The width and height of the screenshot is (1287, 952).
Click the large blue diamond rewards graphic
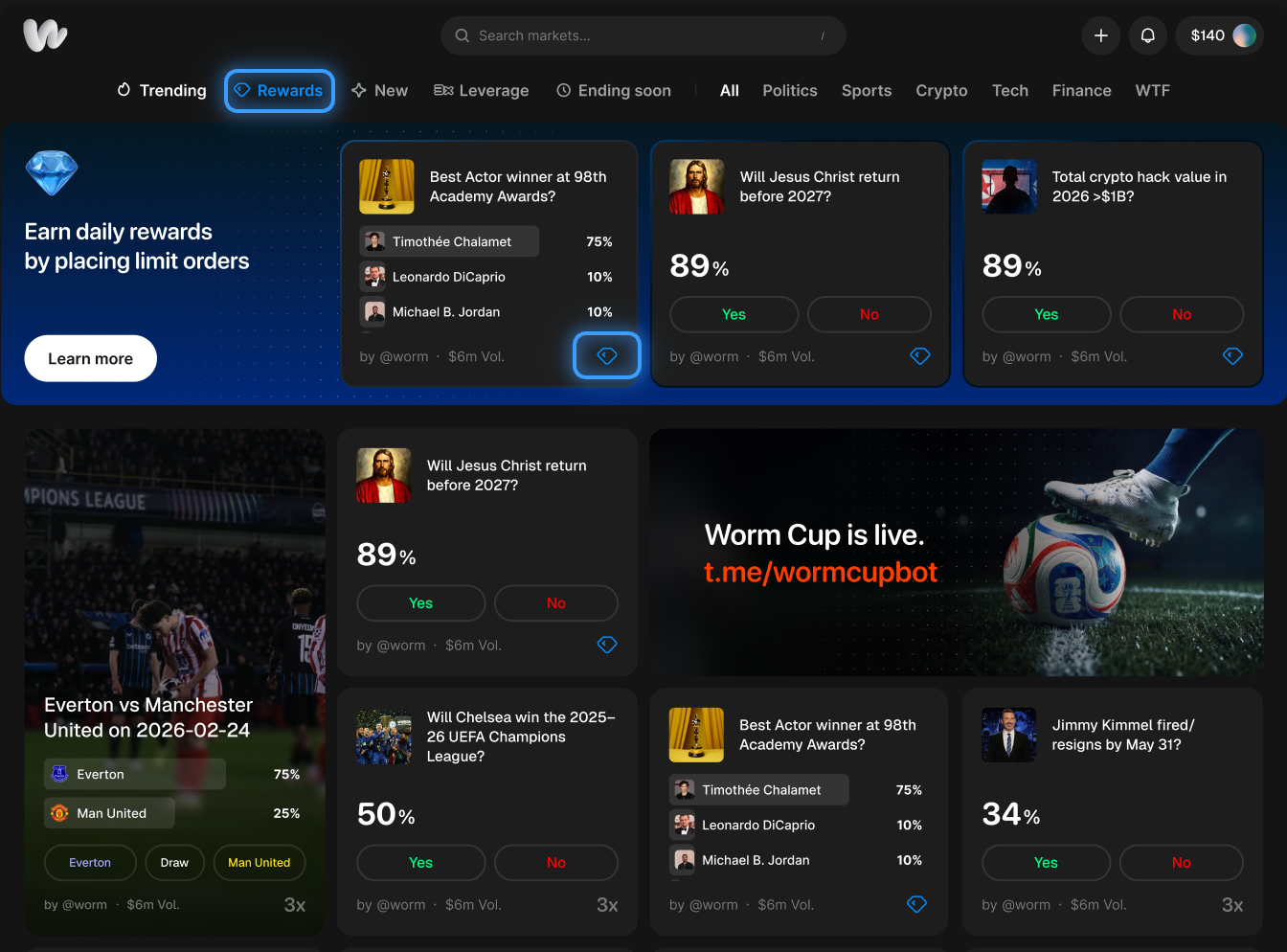(x=52, y=173)
